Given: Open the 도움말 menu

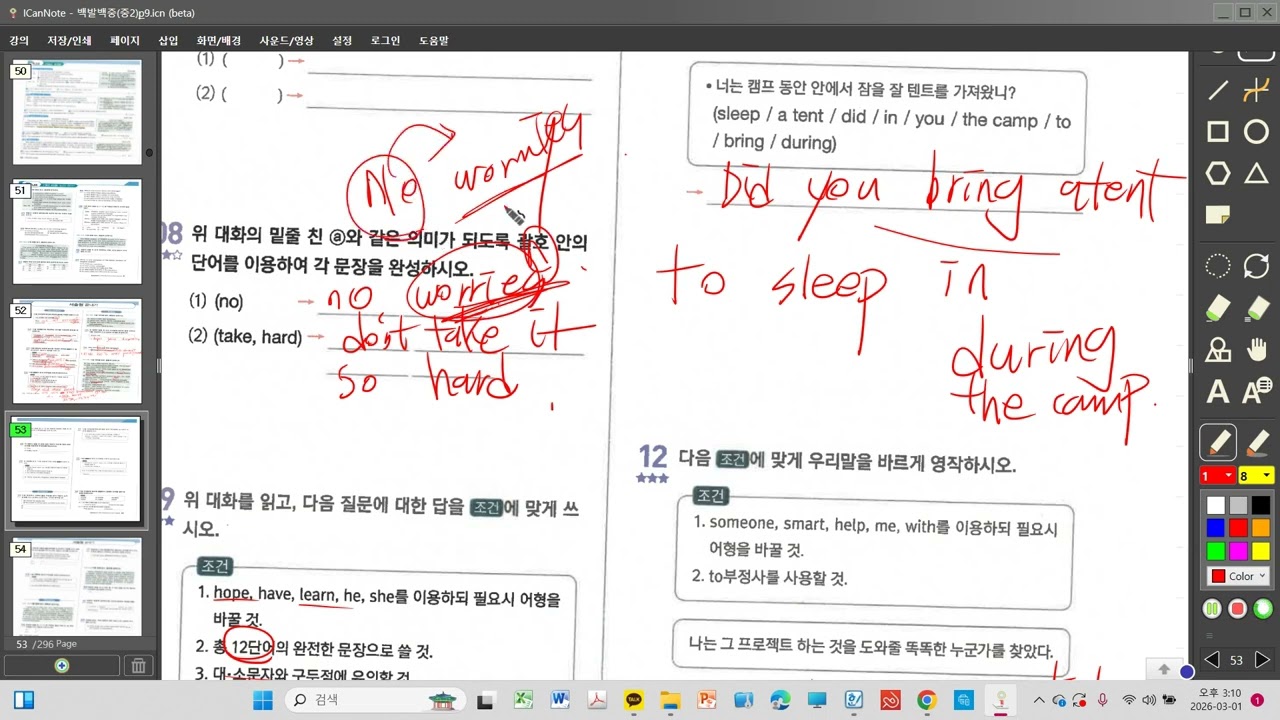Looking at the screenshot, I should [x=433, y=41].
